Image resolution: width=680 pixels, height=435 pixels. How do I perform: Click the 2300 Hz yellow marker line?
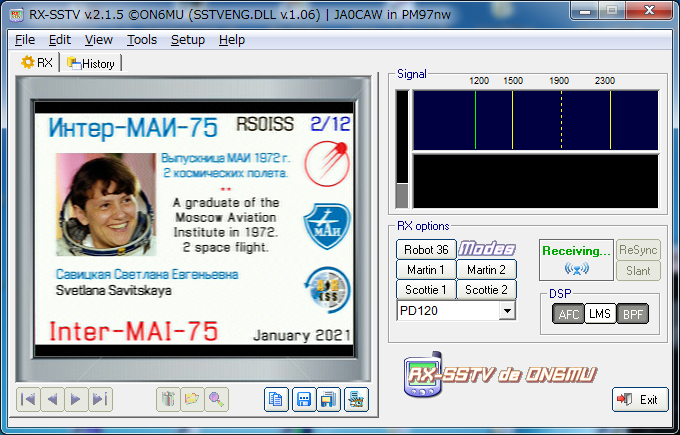610,120
